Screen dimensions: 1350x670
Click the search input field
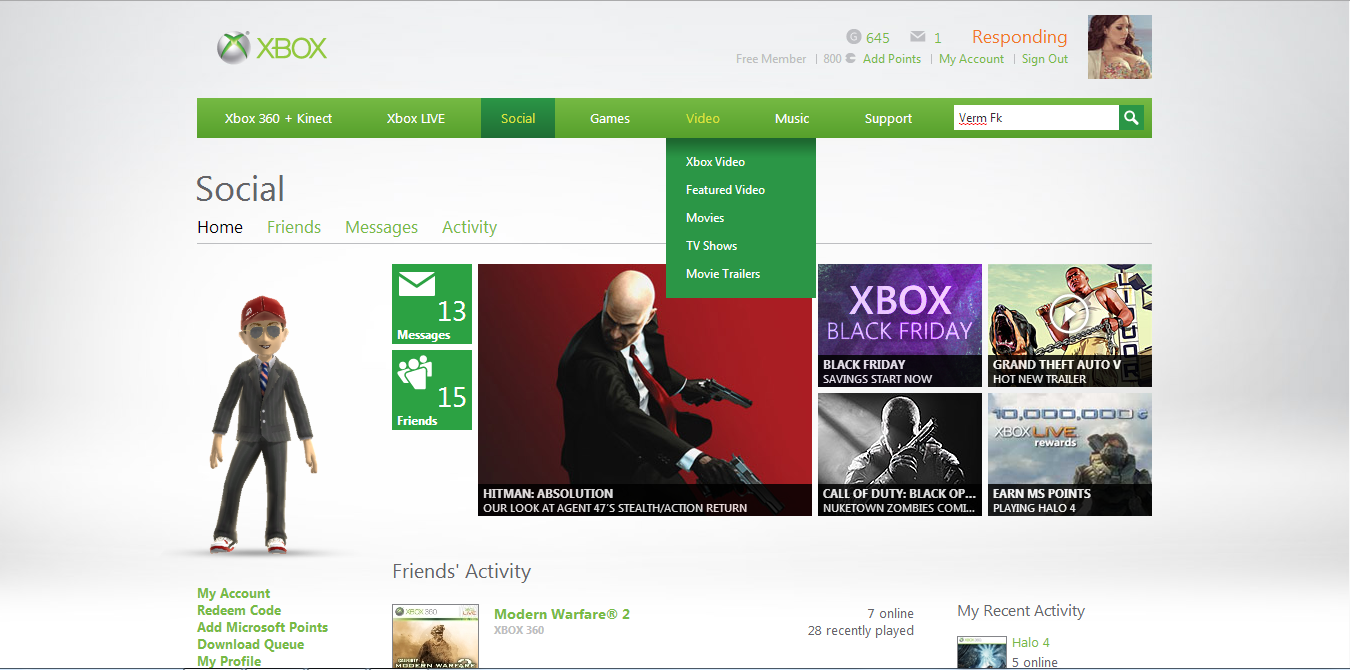click(x=1036, y=118)
